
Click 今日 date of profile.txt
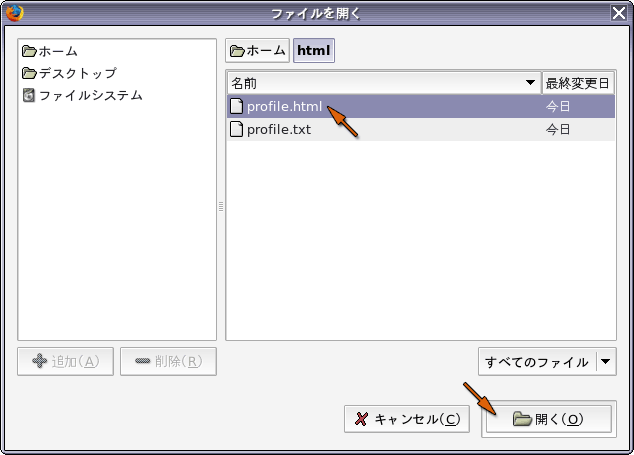point(558,129)
